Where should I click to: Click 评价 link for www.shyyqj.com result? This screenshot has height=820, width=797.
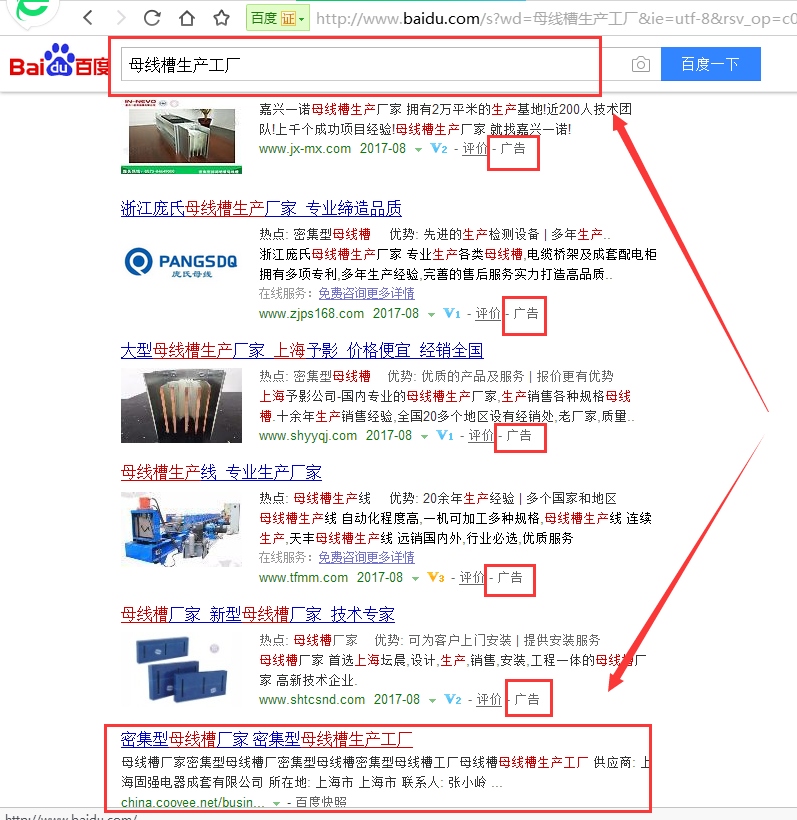[x=481, y=436]
